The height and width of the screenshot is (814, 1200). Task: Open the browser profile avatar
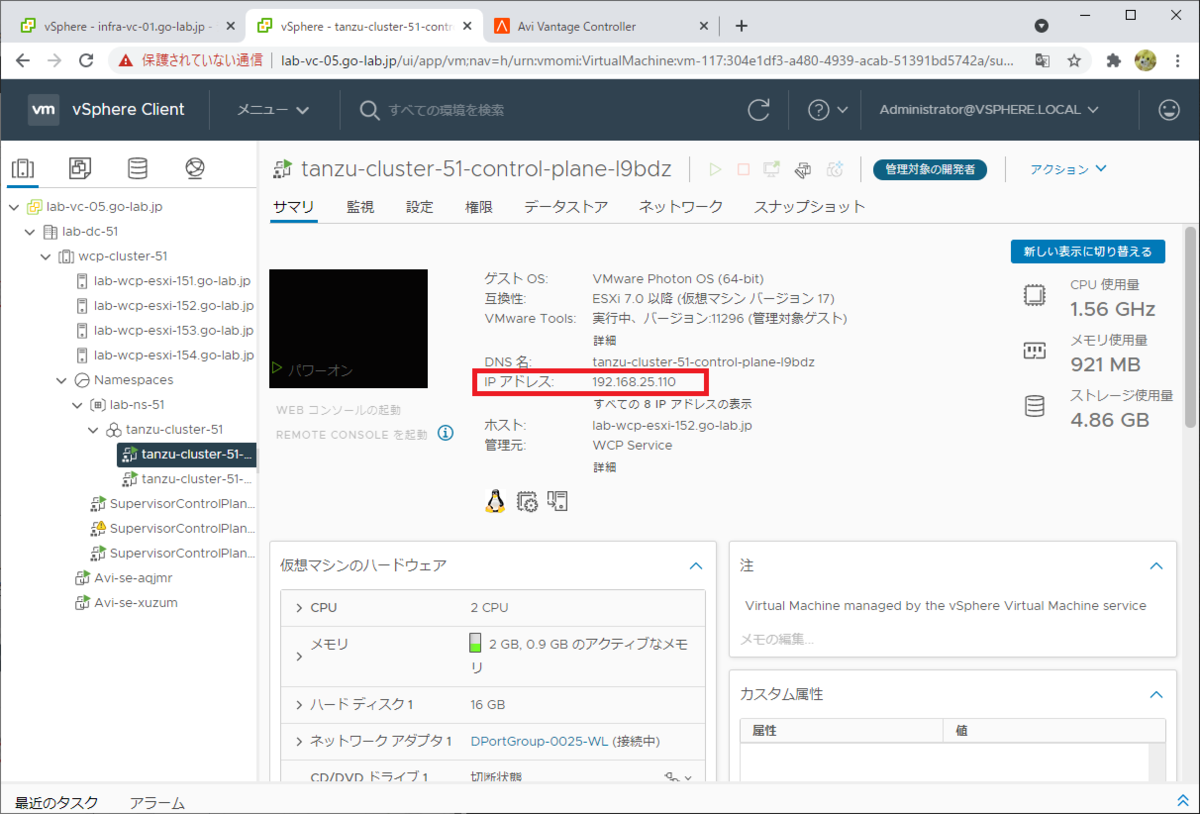click(1146, 60)
